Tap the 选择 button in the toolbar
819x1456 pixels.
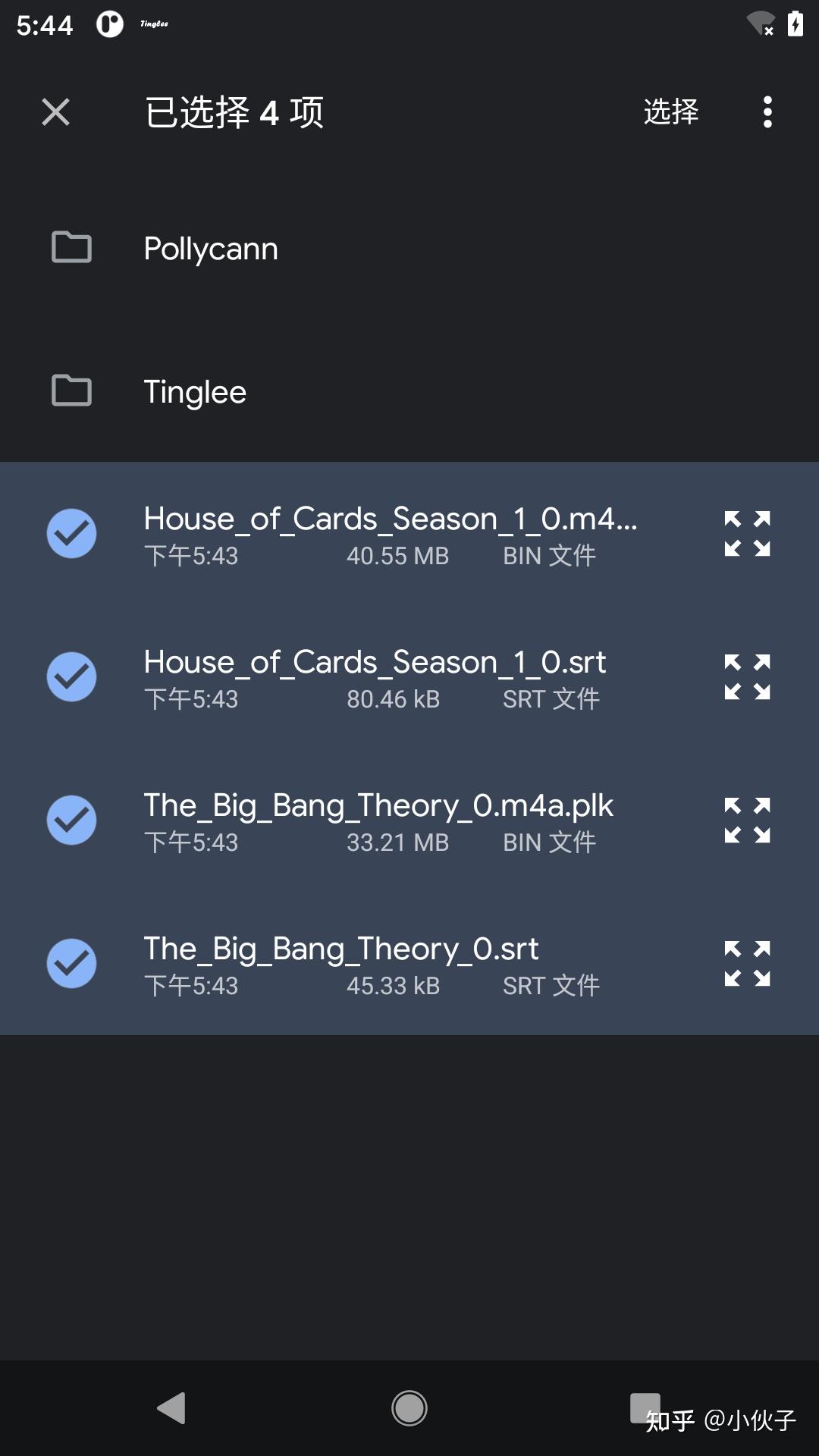coord(671,112)
